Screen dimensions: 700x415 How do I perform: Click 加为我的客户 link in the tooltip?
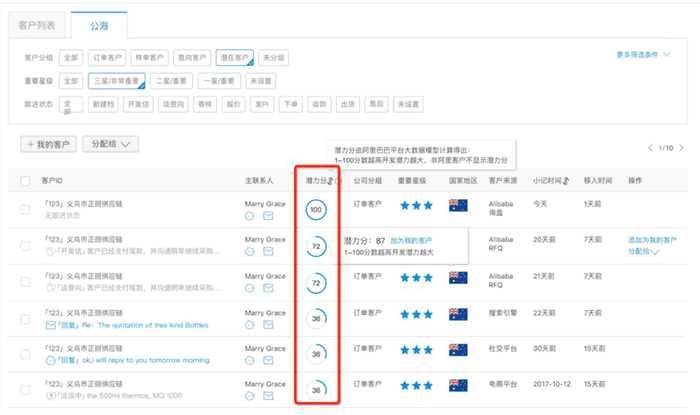pos(411,241)
